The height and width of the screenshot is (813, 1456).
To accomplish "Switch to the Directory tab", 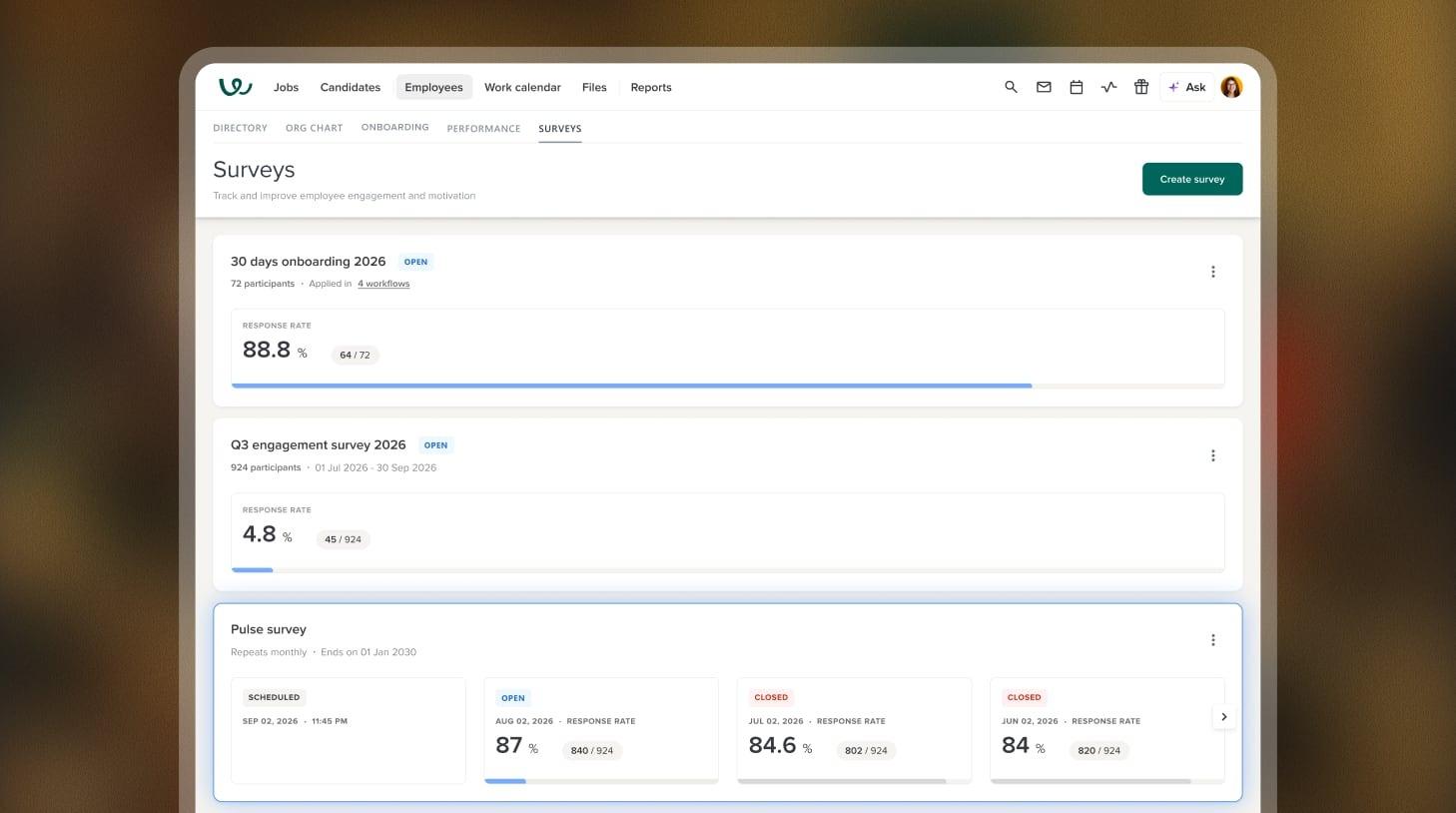I will [x=241, y=128].
